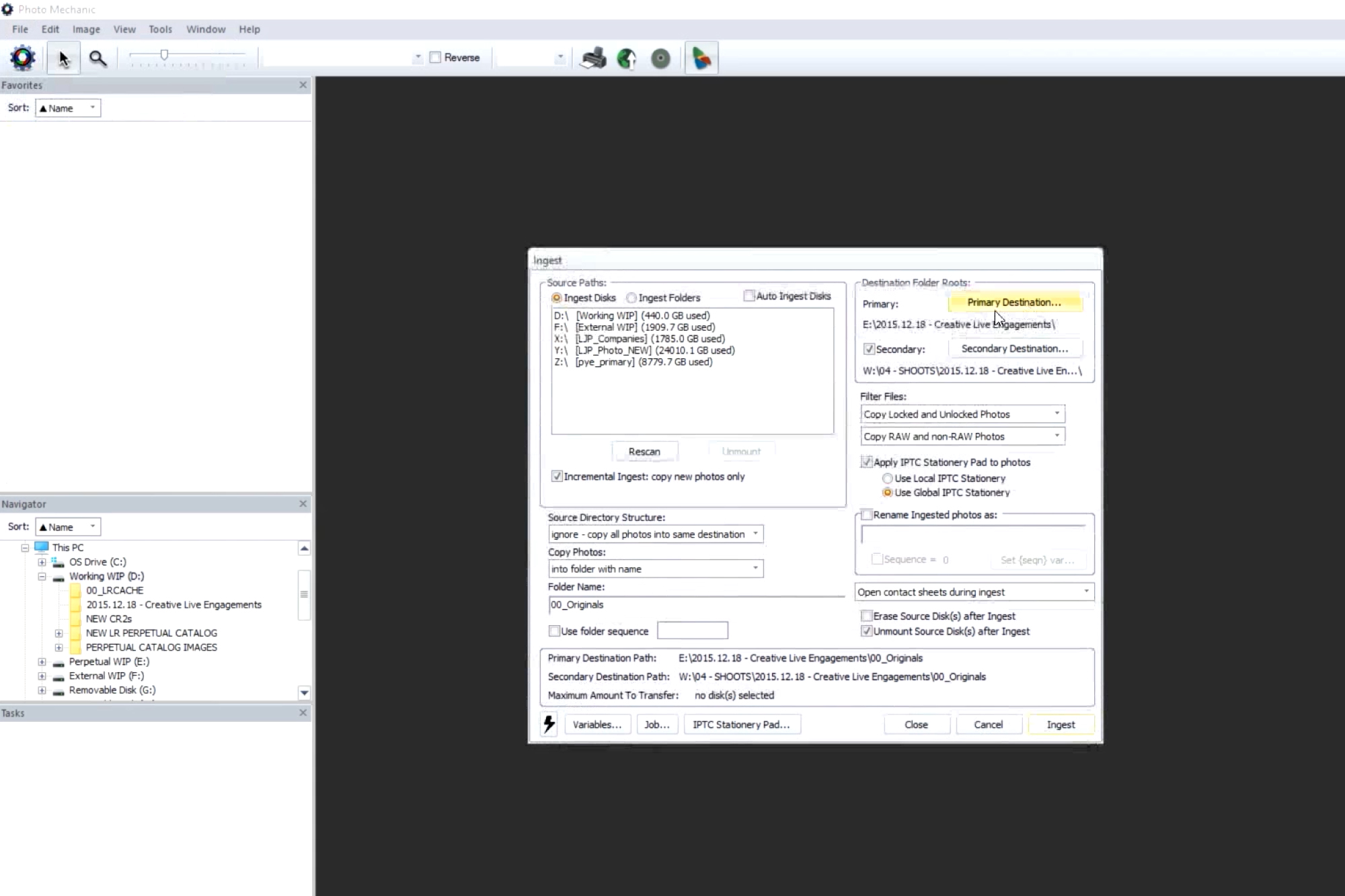Select the magnifier zoom tool

tap(98, 58)
